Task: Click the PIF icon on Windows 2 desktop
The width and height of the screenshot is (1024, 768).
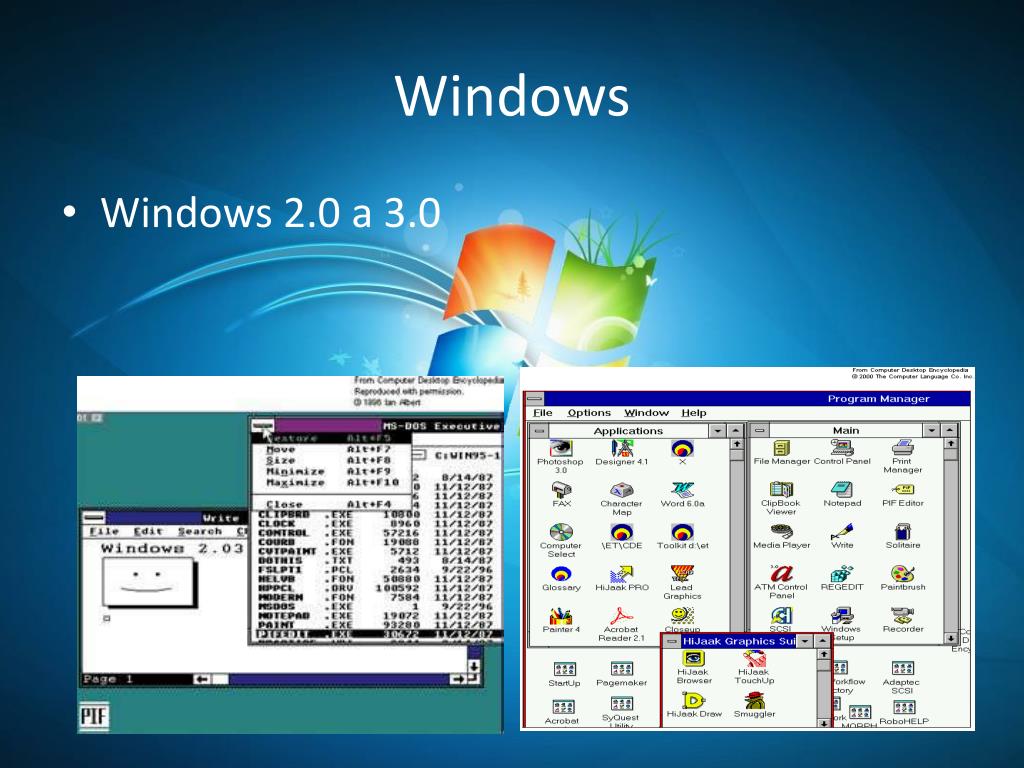Action: point(94,716)
